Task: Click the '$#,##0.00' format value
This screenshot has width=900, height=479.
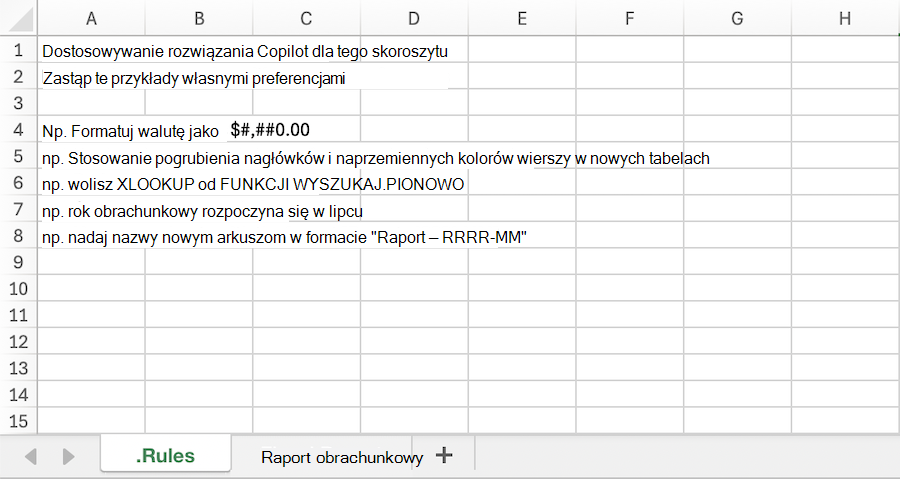Action: [x=270, y=130]
